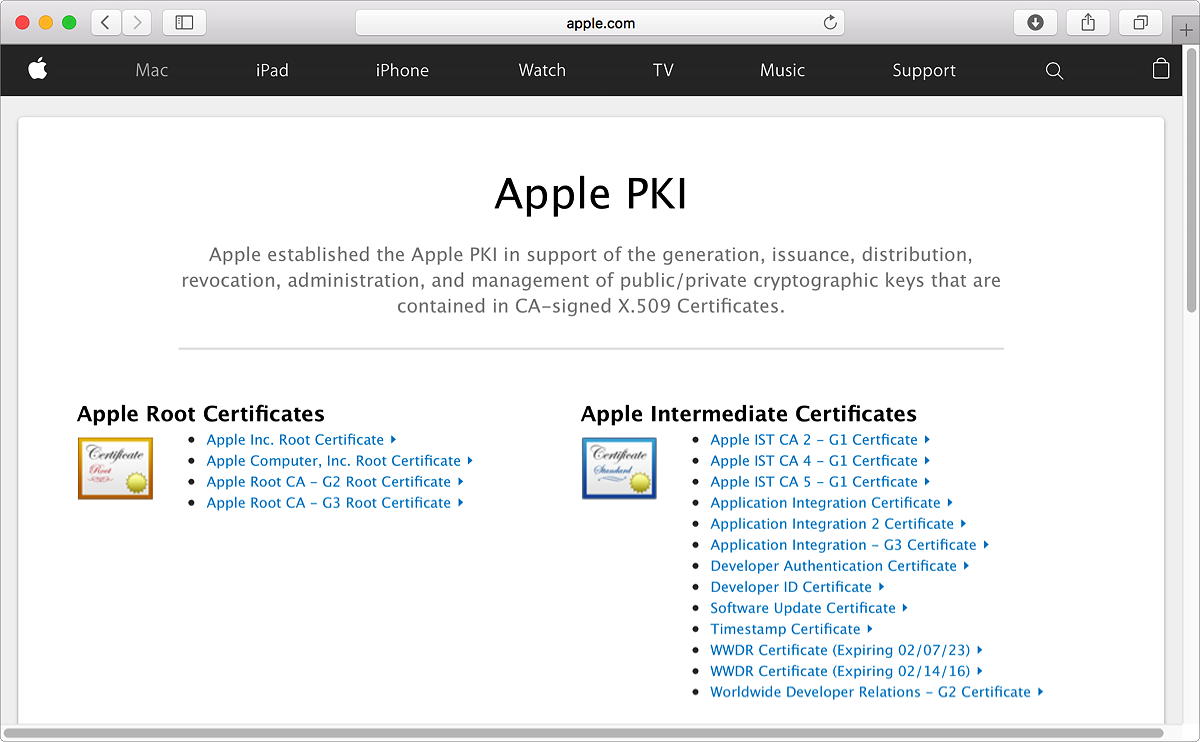Go forward with Safari forward arrow
The image size is (1200, 742).
(136, 22)
